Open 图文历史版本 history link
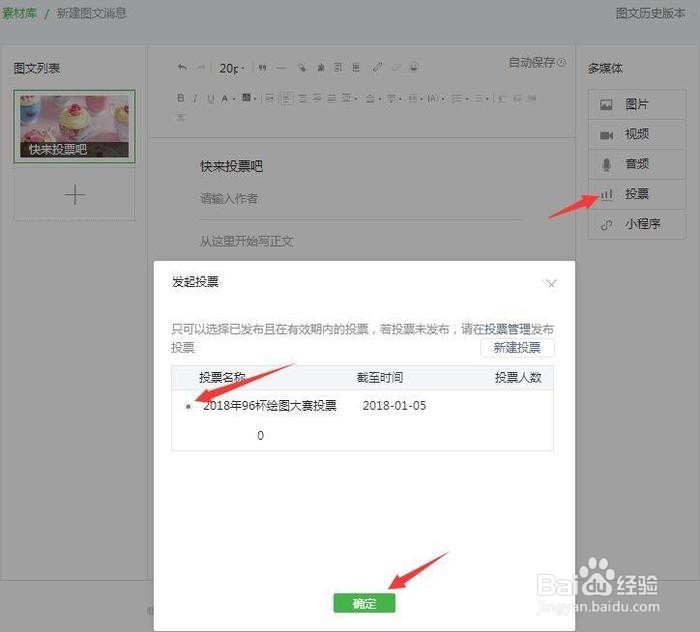This screenshot has width=700, height=632. [650, 13]
